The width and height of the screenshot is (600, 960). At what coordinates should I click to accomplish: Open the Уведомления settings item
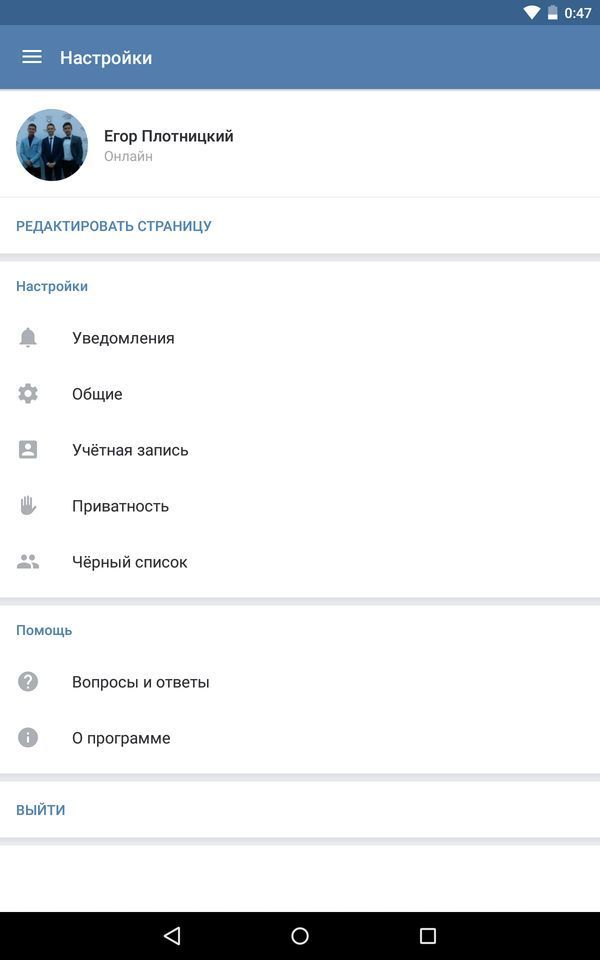[x=123, y=338]
